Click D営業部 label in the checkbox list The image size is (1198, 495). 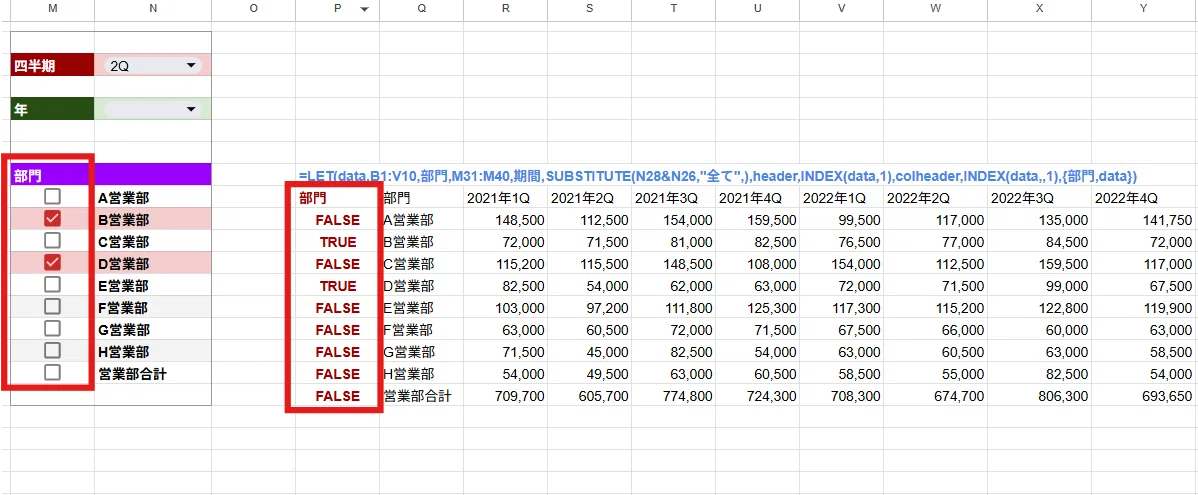click(125, 264)
